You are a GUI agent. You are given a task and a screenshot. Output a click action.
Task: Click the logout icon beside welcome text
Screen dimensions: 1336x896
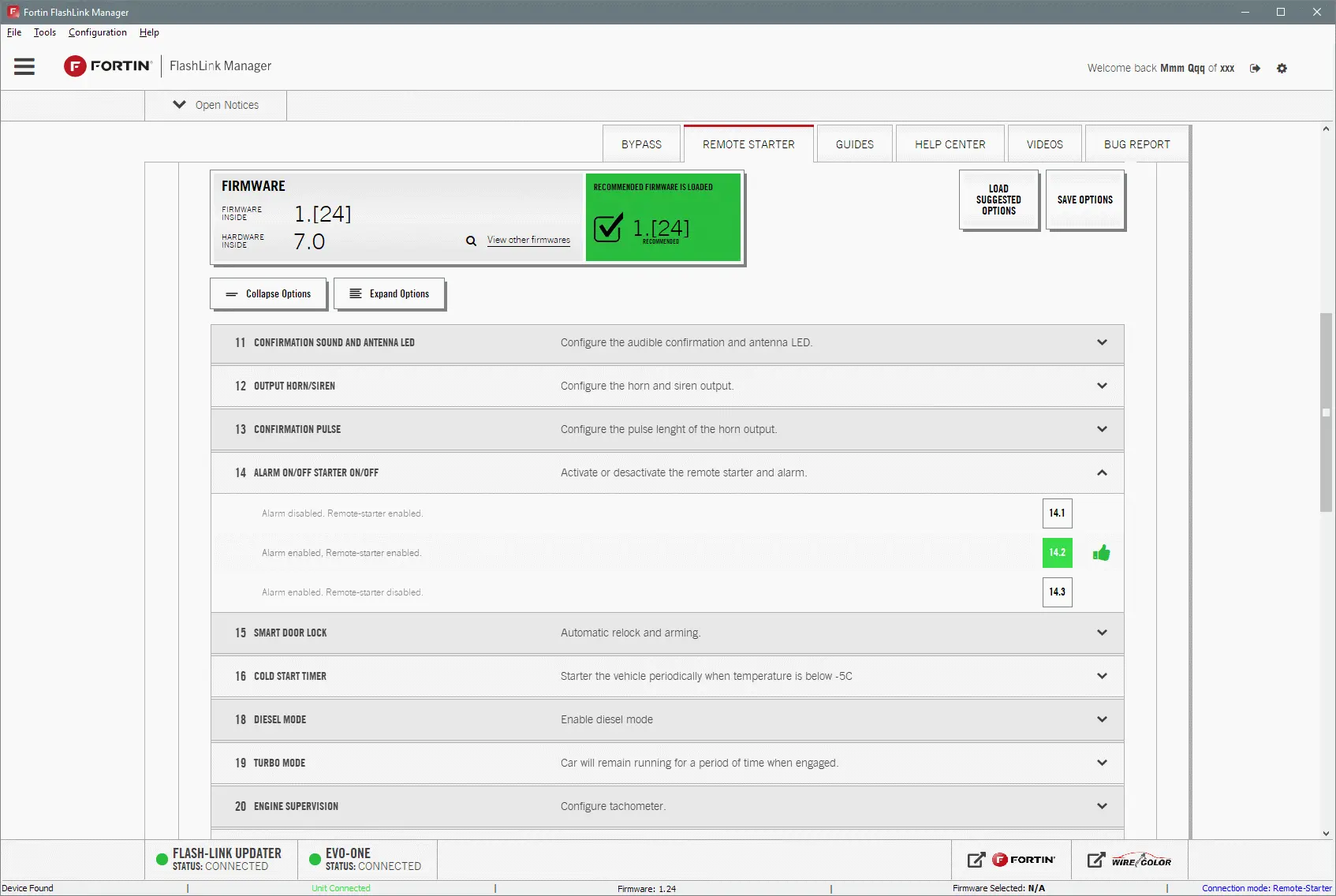pos(1255,69)
